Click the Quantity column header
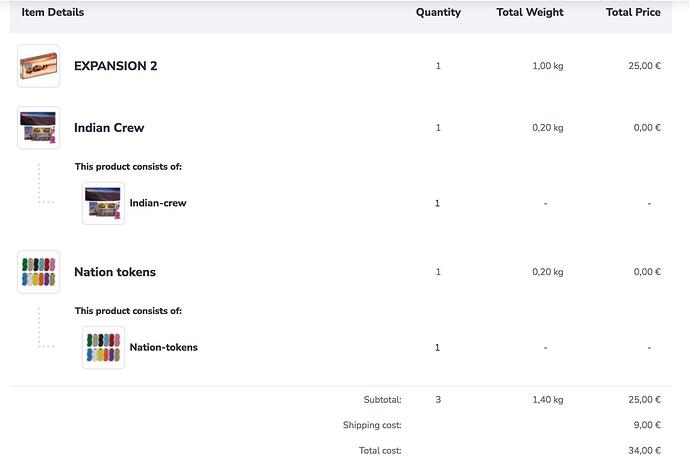 438,12
